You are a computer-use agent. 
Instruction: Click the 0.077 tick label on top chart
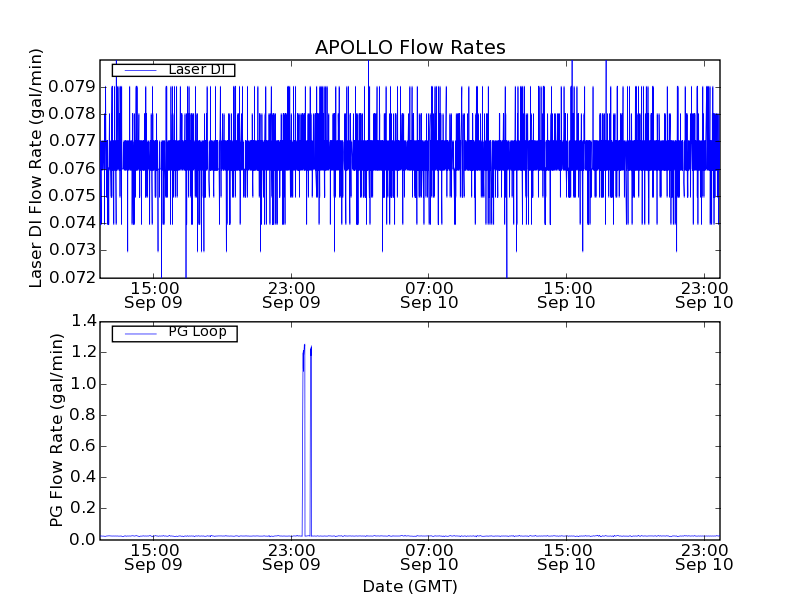click(x=72, y=141)
